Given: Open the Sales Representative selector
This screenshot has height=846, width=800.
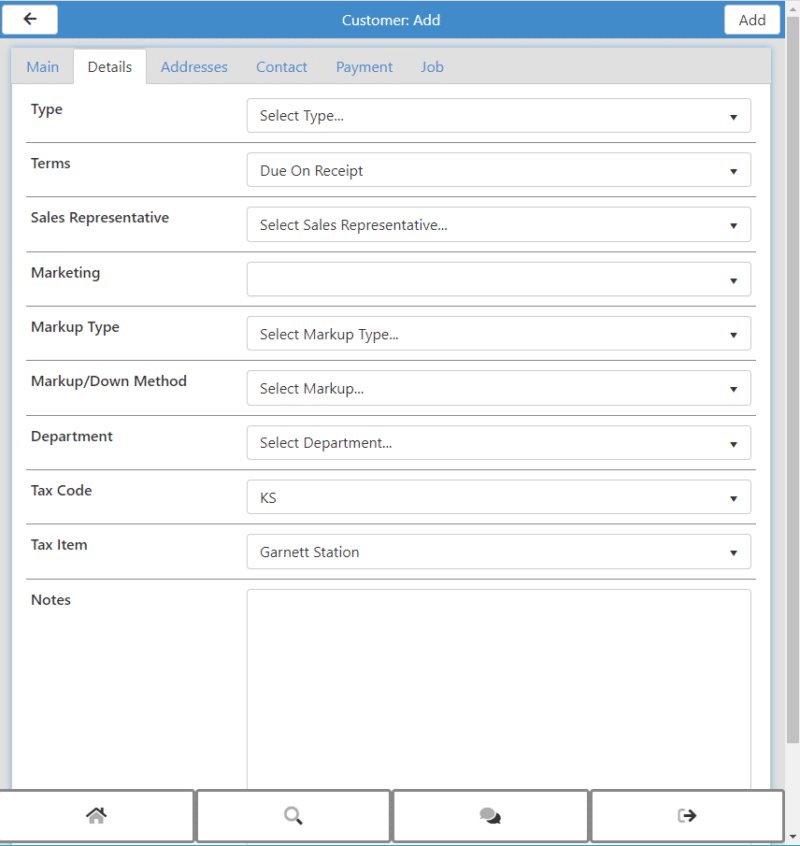Looking at the screenshot, I should [x=499, y=224].
